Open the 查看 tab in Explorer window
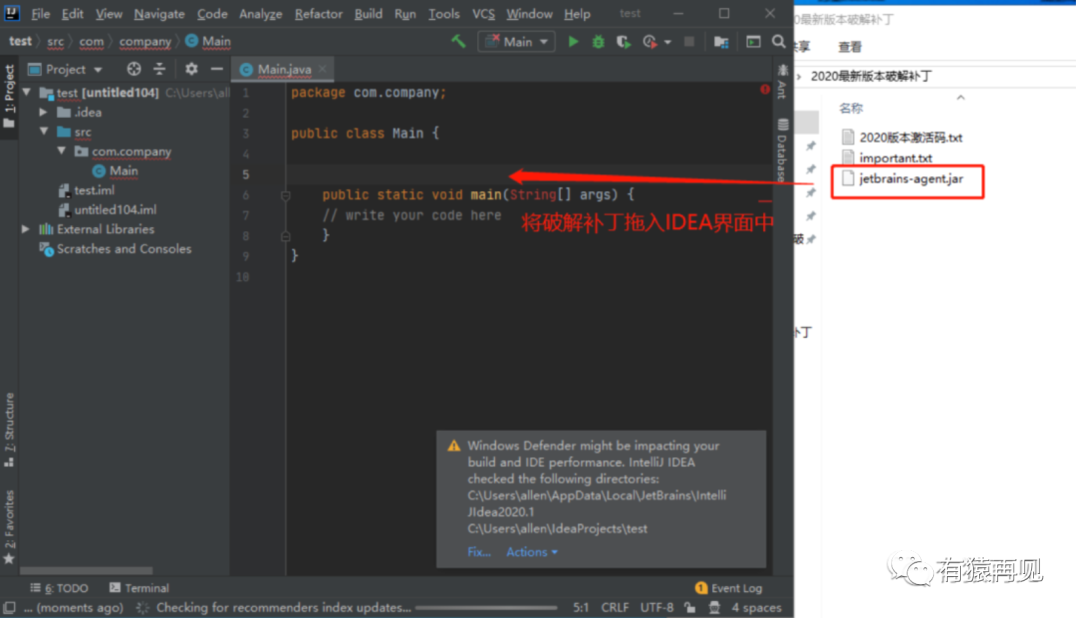The width and height of the screenshot is (1080, 618). click(x=849, y=47)
